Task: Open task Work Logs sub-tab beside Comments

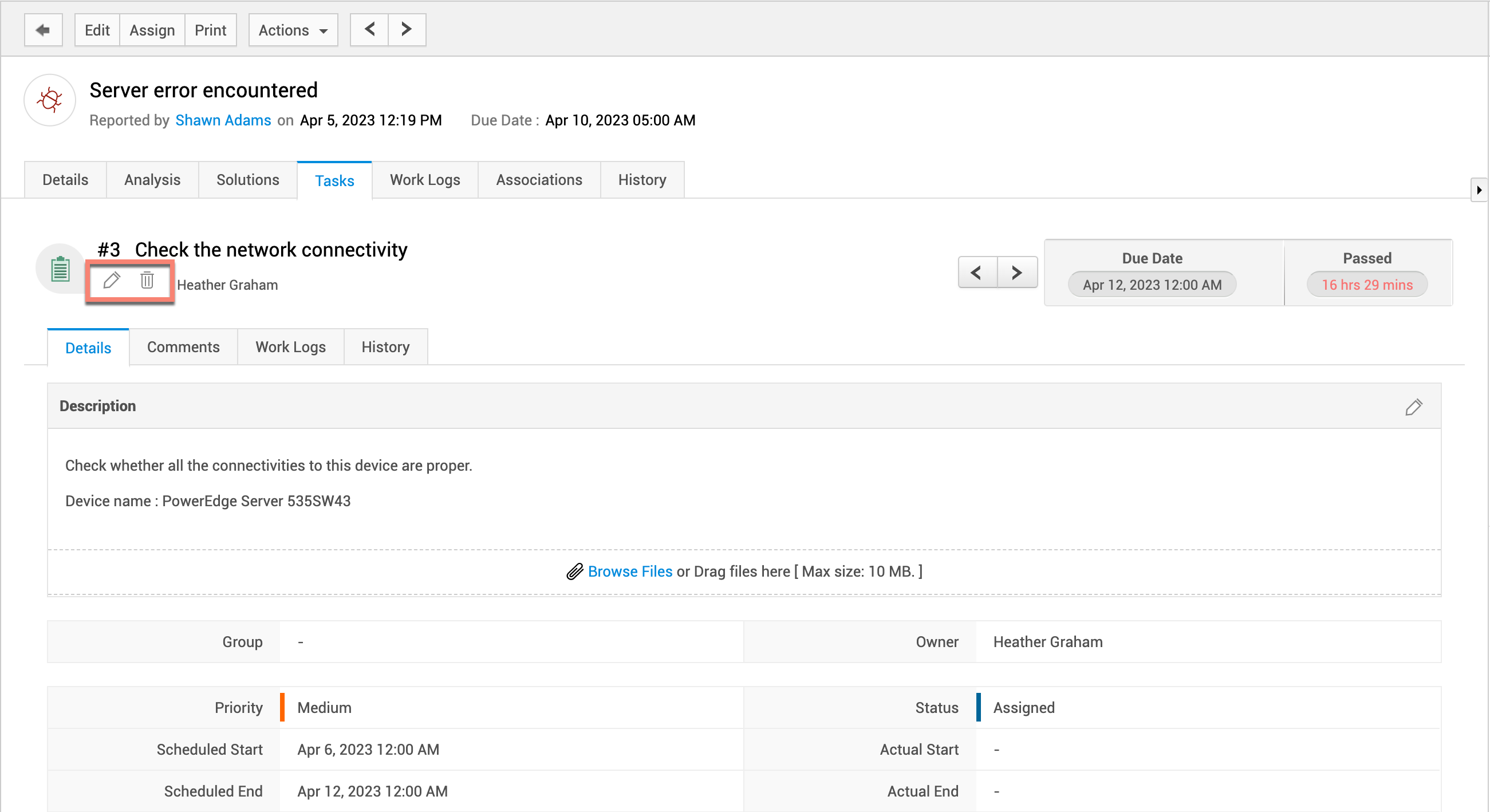Action: tap(290, 347)
